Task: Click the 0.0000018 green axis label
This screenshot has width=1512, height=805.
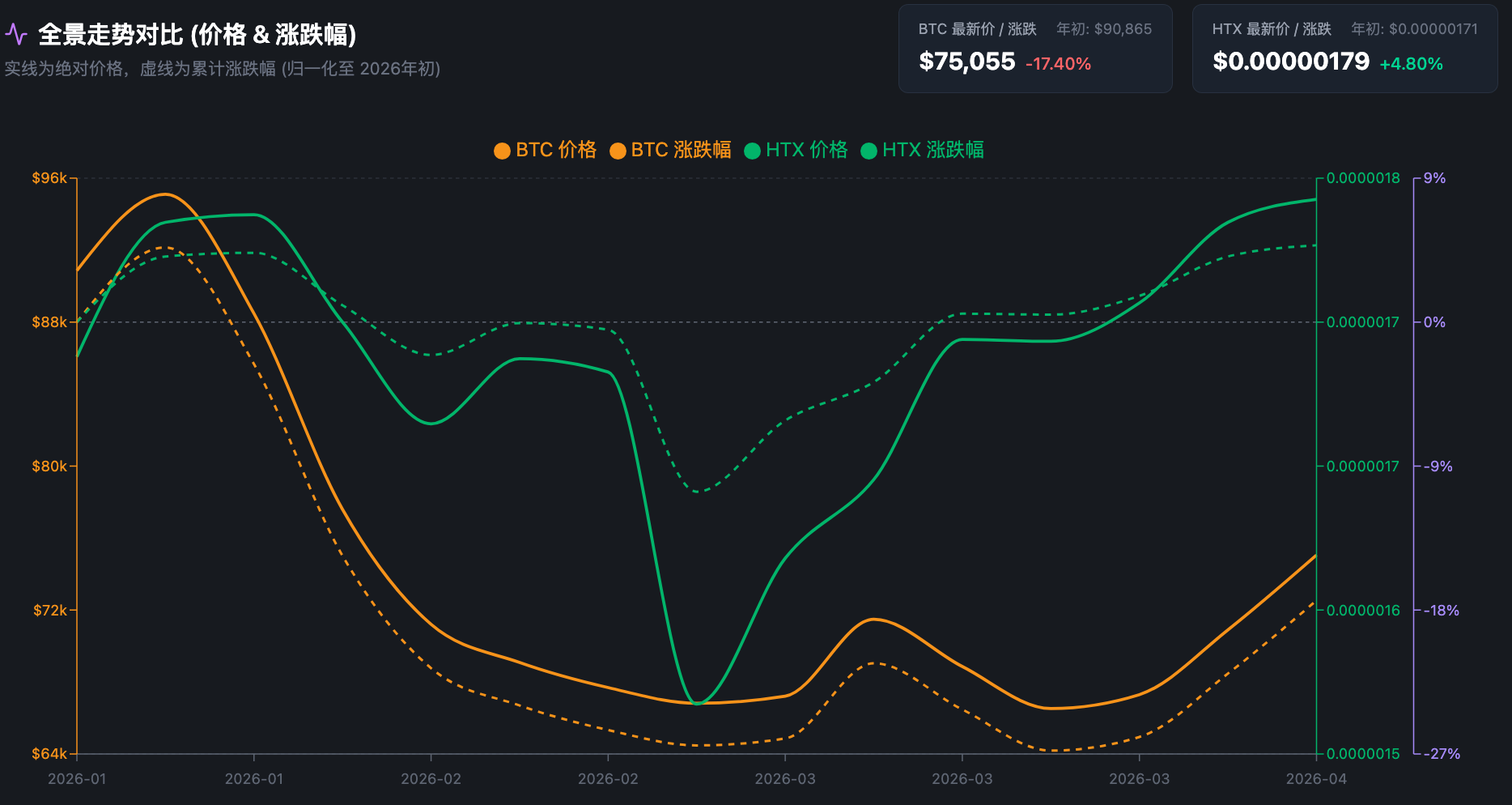Action: pos(1362,178)
